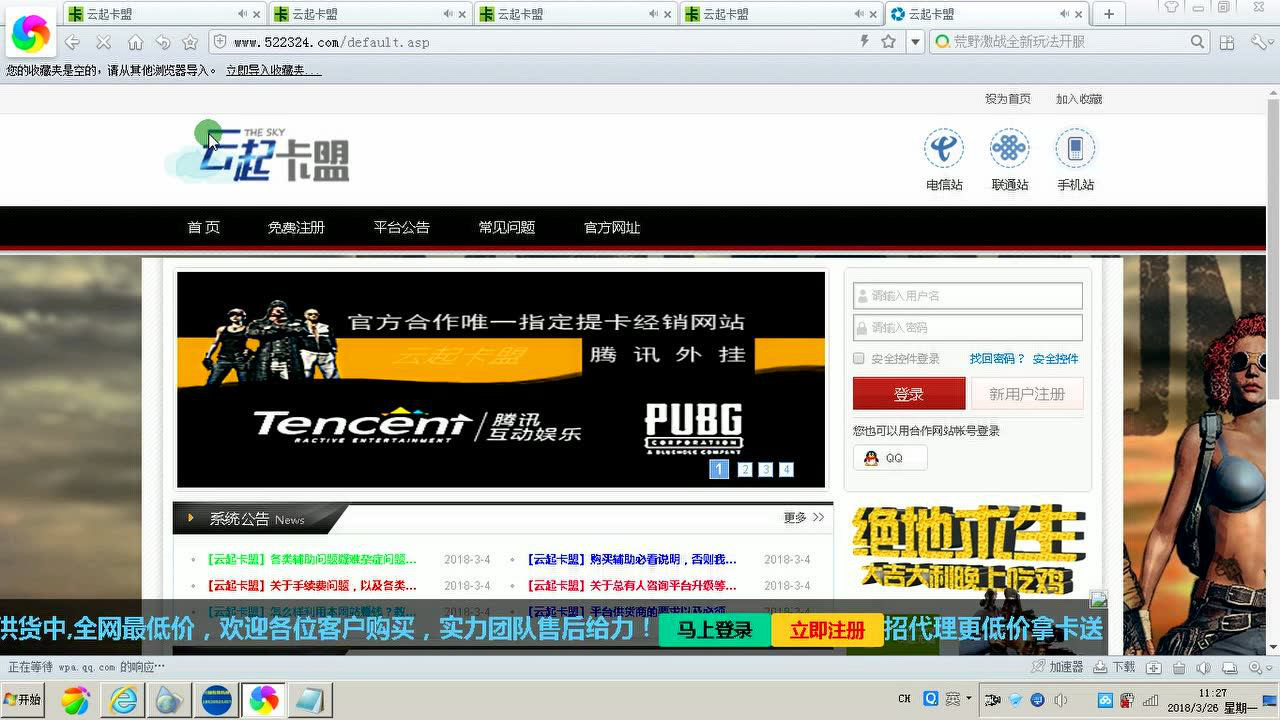Open Internet Explorer from the taskbar
Image resolution: width=1280 pixels, height=720 pixels.
click(x=123, y=700)
